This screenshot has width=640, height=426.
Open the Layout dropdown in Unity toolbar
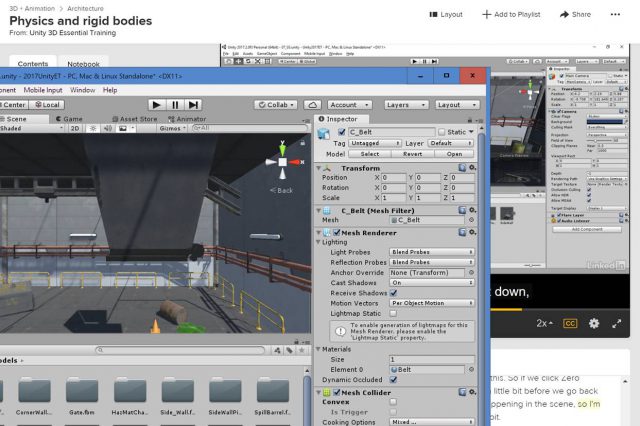click(457, 105)
